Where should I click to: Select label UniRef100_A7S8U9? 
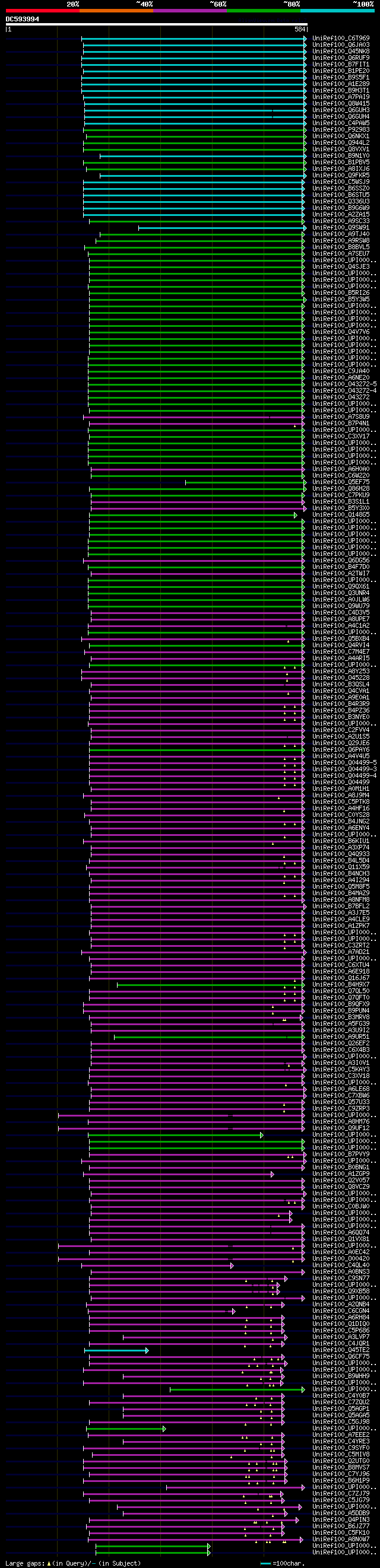(341, 417)
